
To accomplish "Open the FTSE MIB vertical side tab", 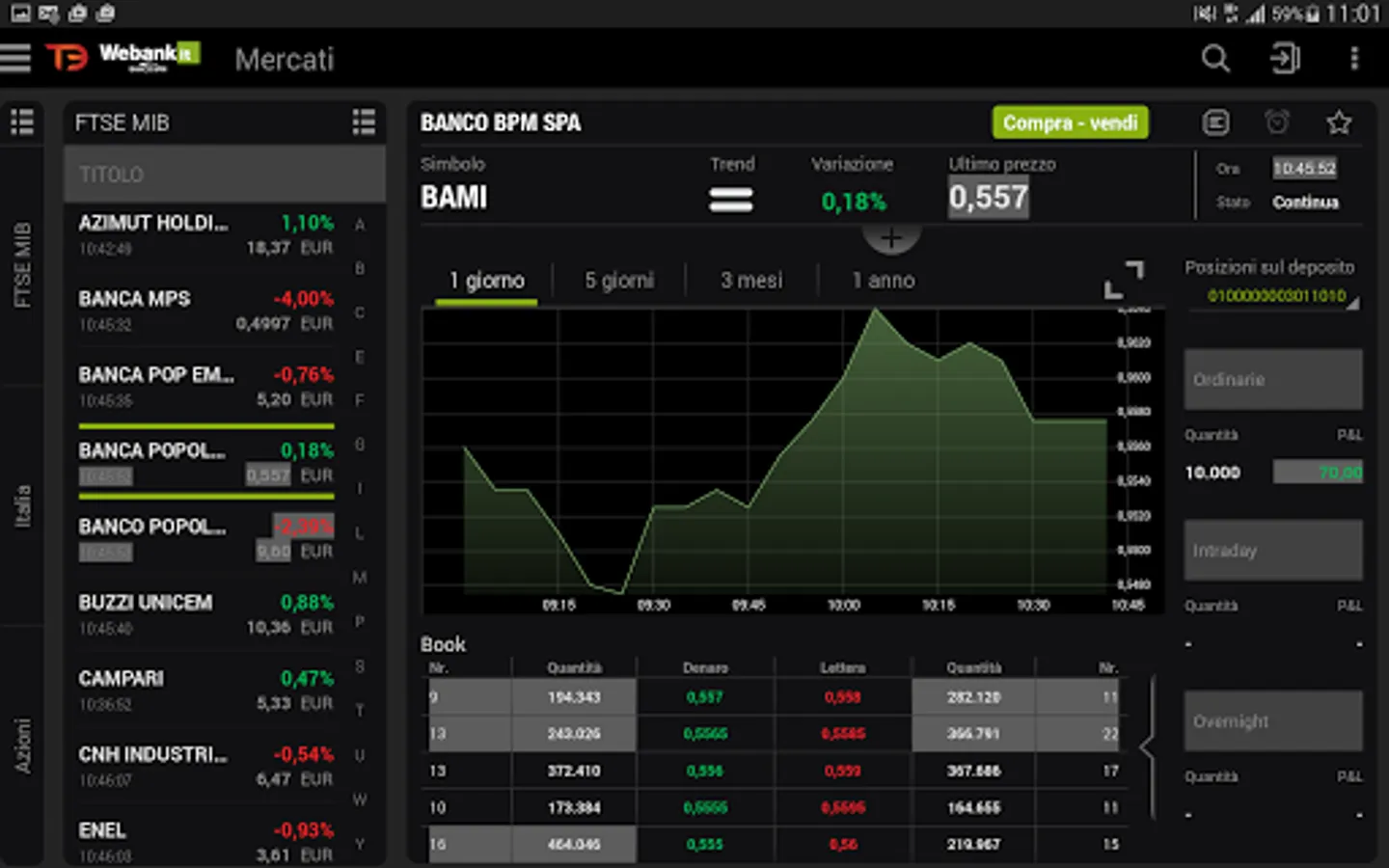I will click(x=21, y=265).
